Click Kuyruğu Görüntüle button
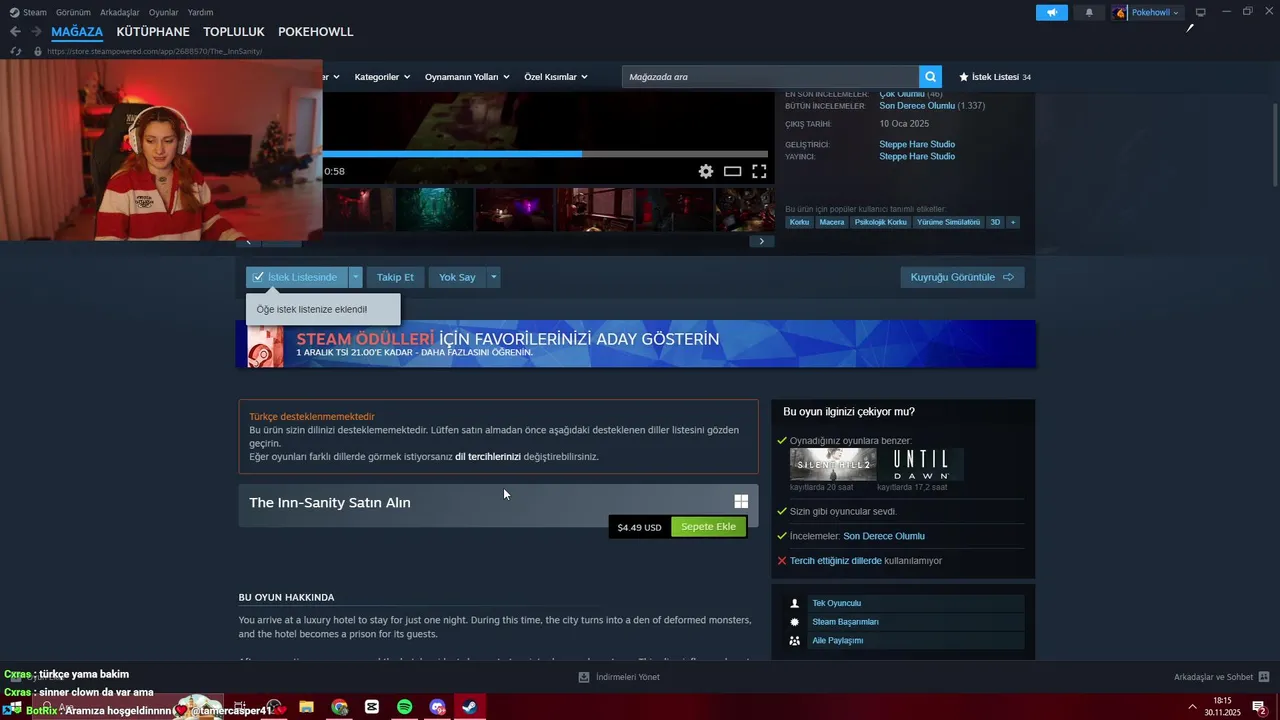1280x720 pixels. tap(962, 277)
